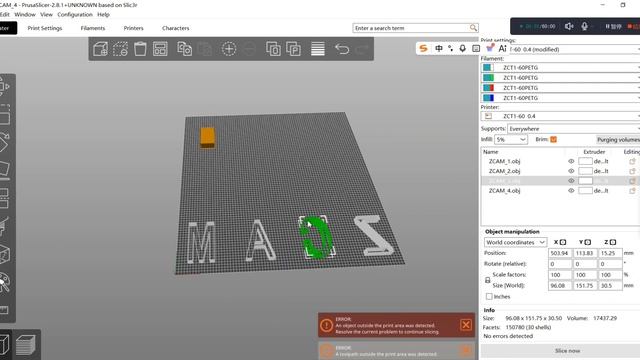Viewport: 640px width, 360px height.
Task: Click the Purging volumes button
Action: [x=618, y=140]
